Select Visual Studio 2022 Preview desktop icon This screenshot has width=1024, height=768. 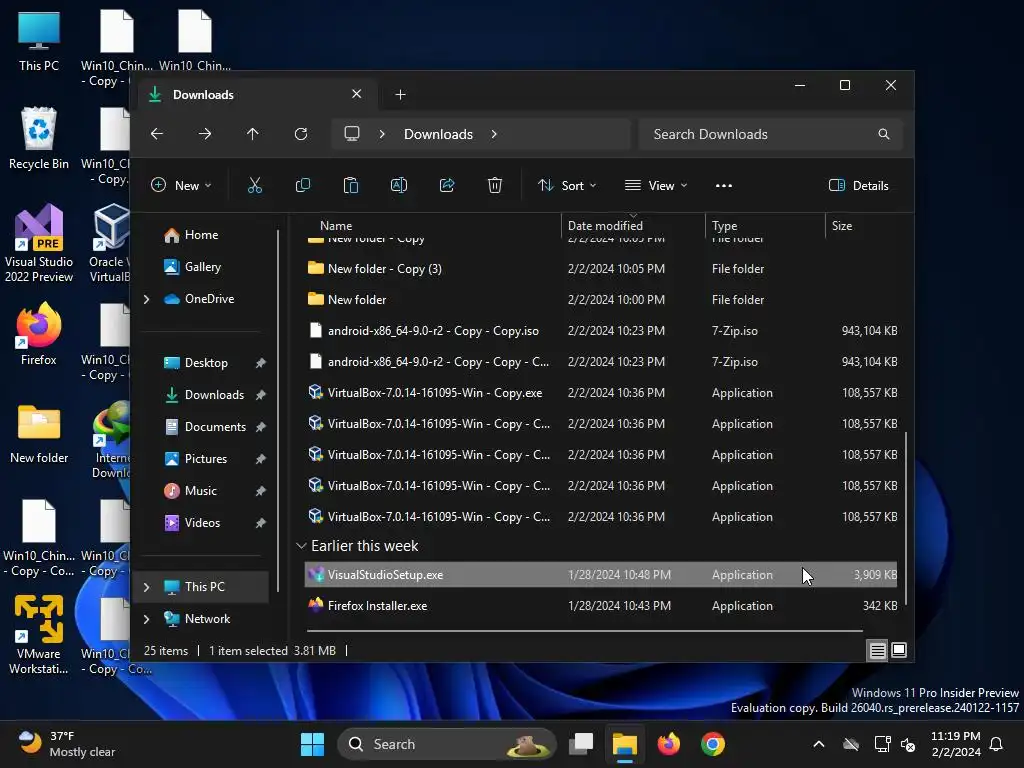click(39, 244)
